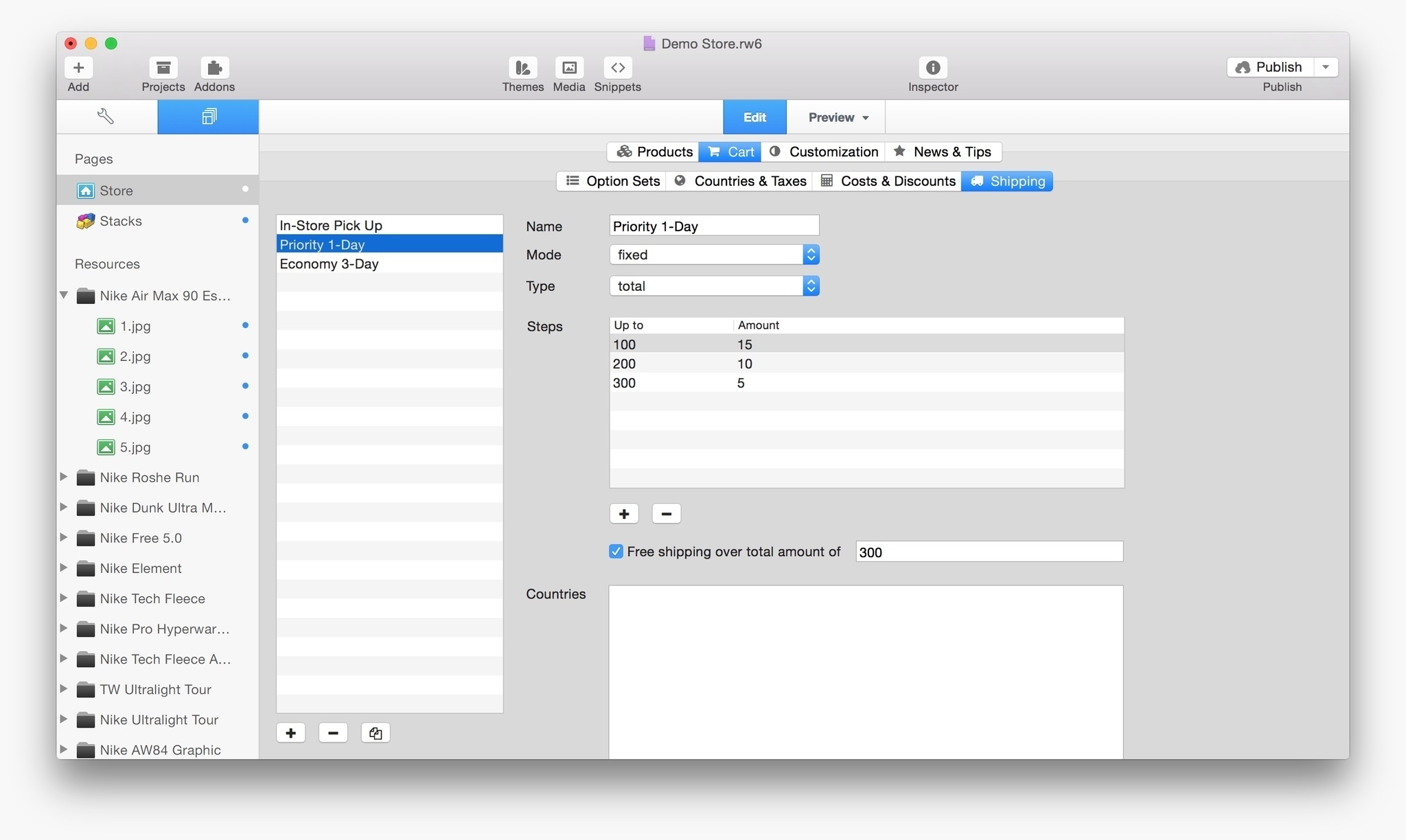This screenshot has width=1406, height=840.
Task: Collapse the Nike Air Max 90 folder
Action: 64,295
